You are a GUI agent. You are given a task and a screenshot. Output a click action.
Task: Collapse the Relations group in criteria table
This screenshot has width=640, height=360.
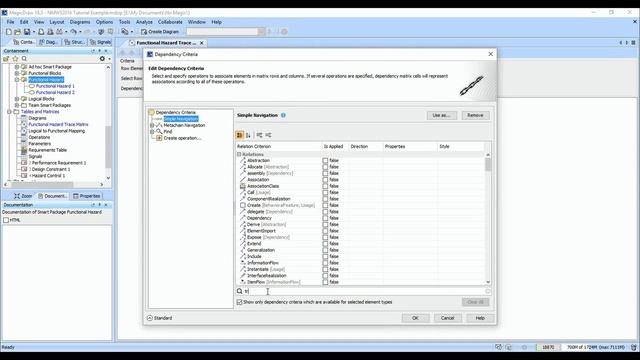coord(239,154)
